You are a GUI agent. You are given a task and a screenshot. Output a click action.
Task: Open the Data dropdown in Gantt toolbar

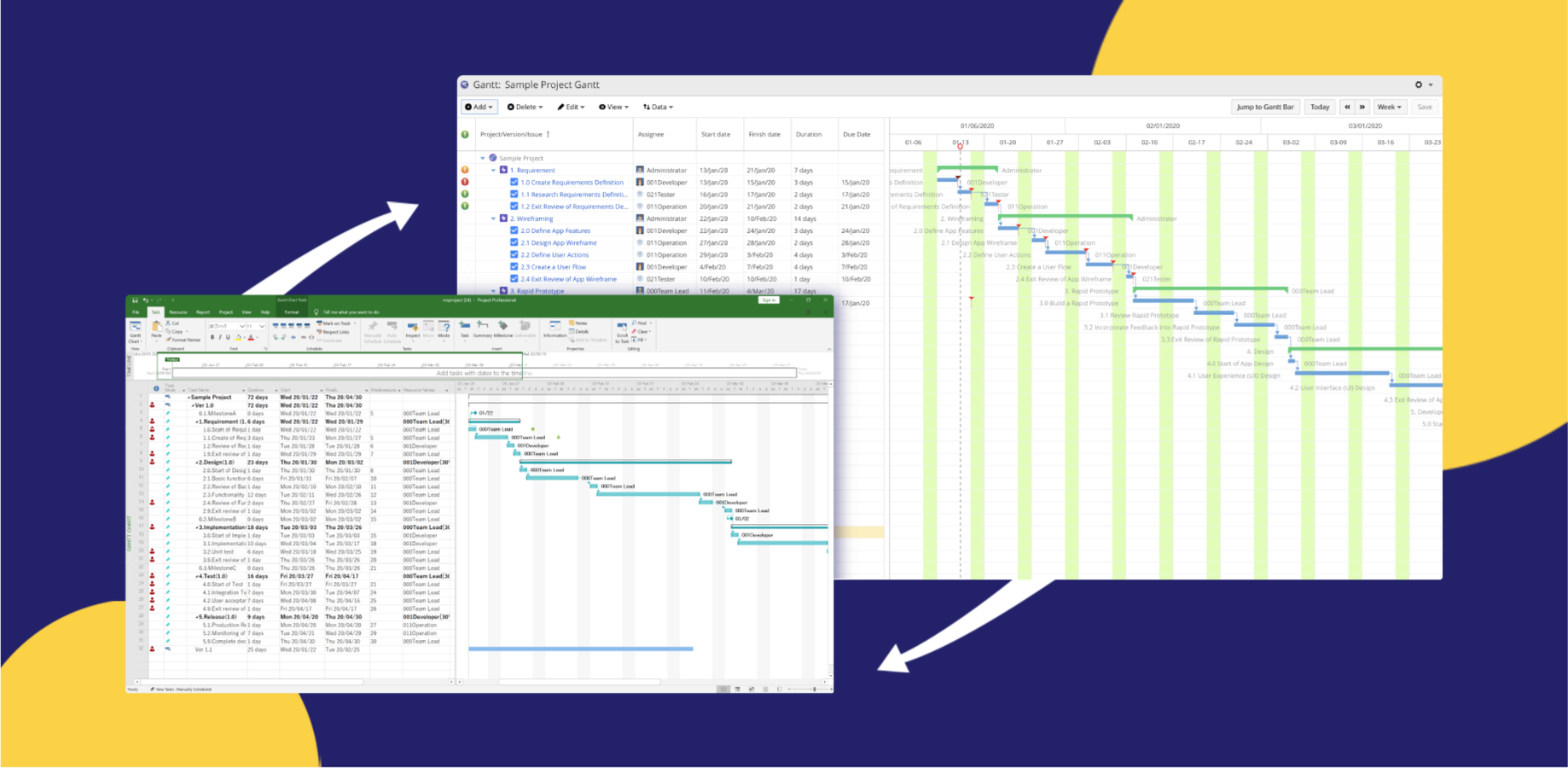coord(658,107)
